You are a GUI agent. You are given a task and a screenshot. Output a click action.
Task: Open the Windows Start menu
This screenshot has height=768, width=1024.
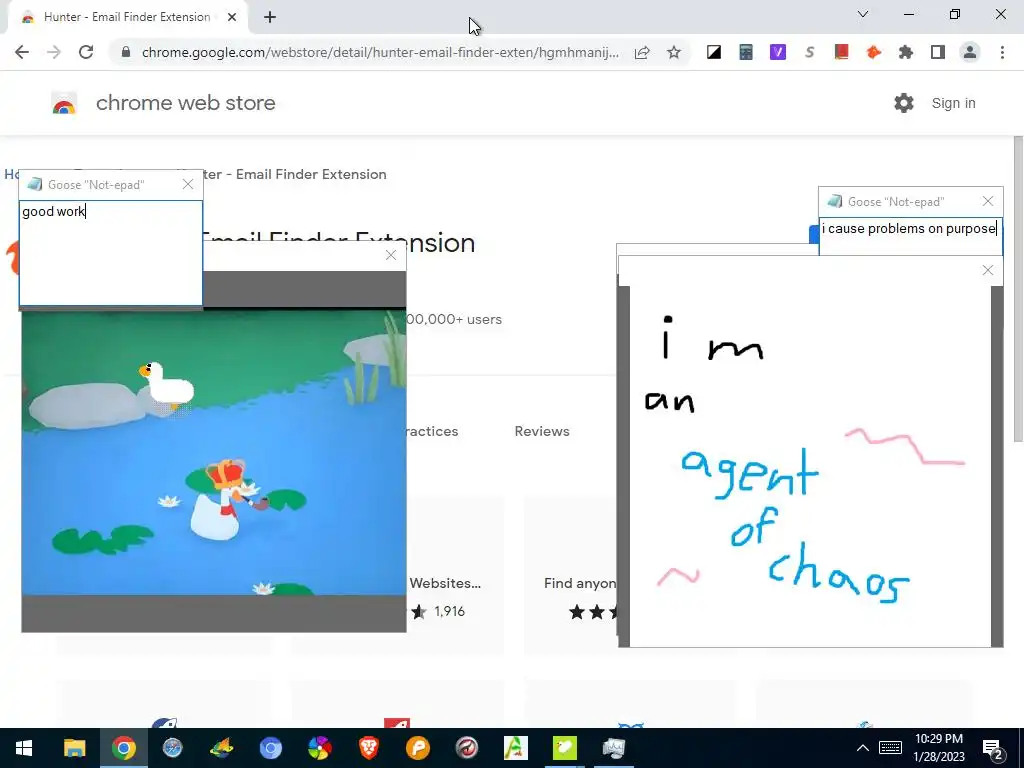click(24, 748)
